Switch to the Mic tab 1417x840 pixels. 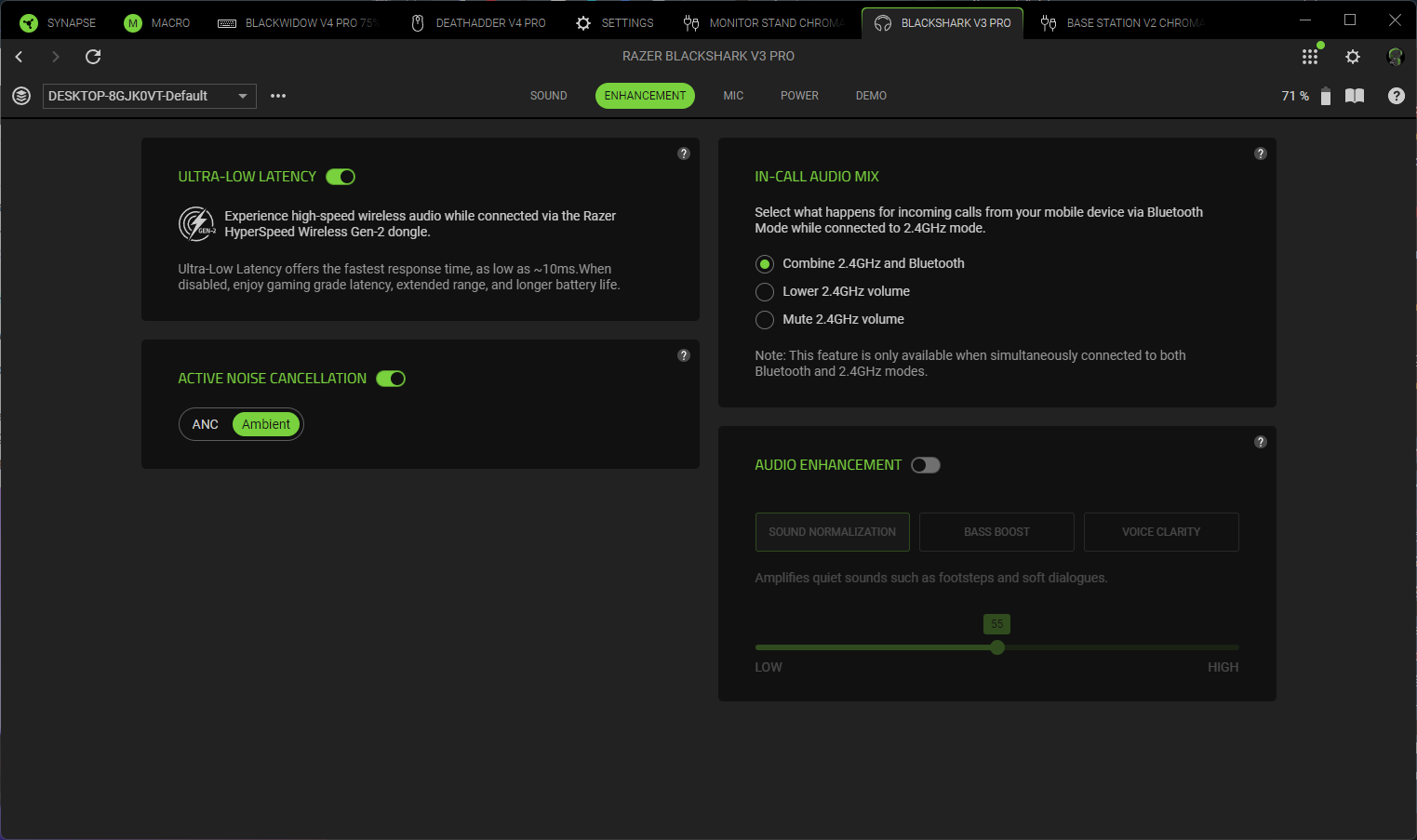(733, 96)
